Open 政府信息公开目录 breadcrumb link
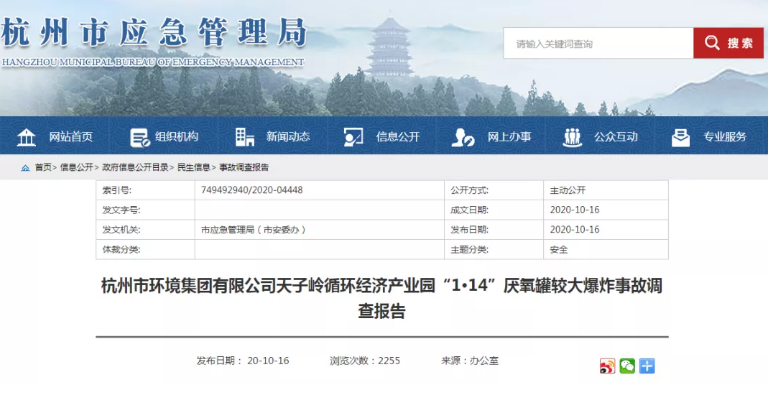The image size is (770, 401). 135,168
